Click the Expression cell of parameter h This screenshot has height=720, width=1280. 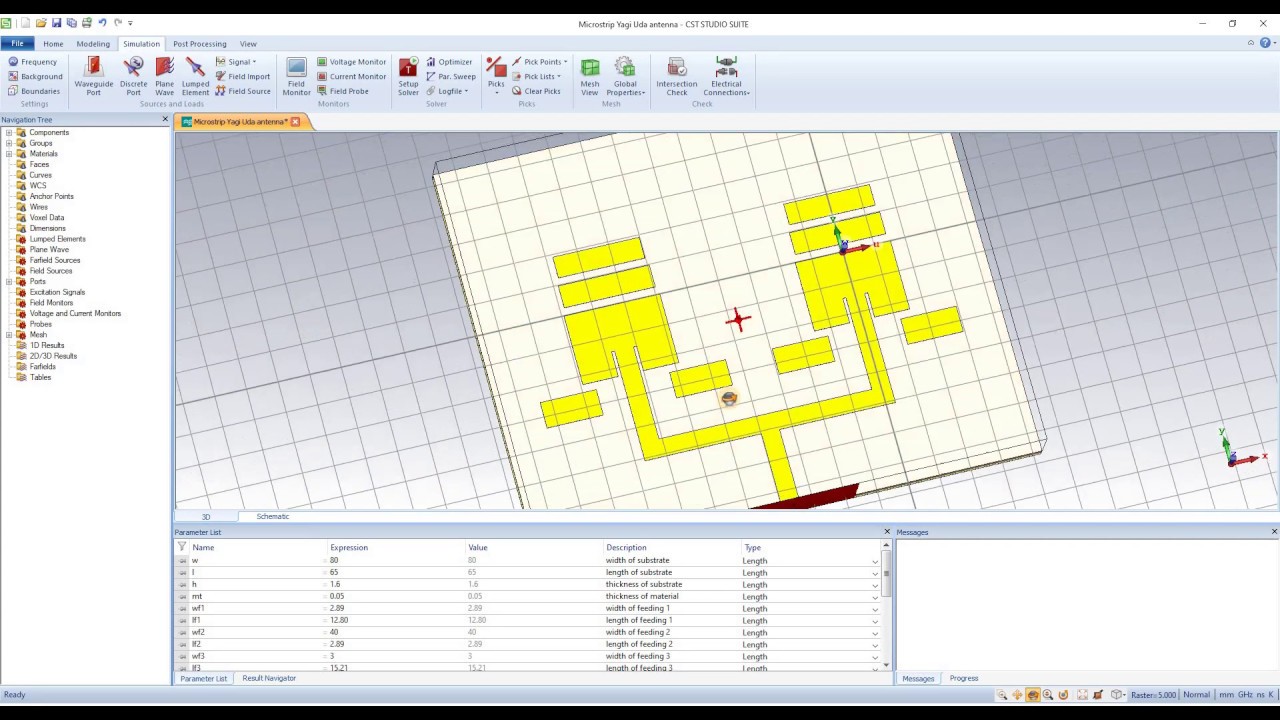pos(395,585)
